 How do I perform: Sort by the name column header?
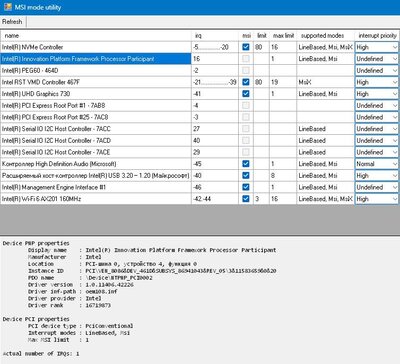(96, 36)
